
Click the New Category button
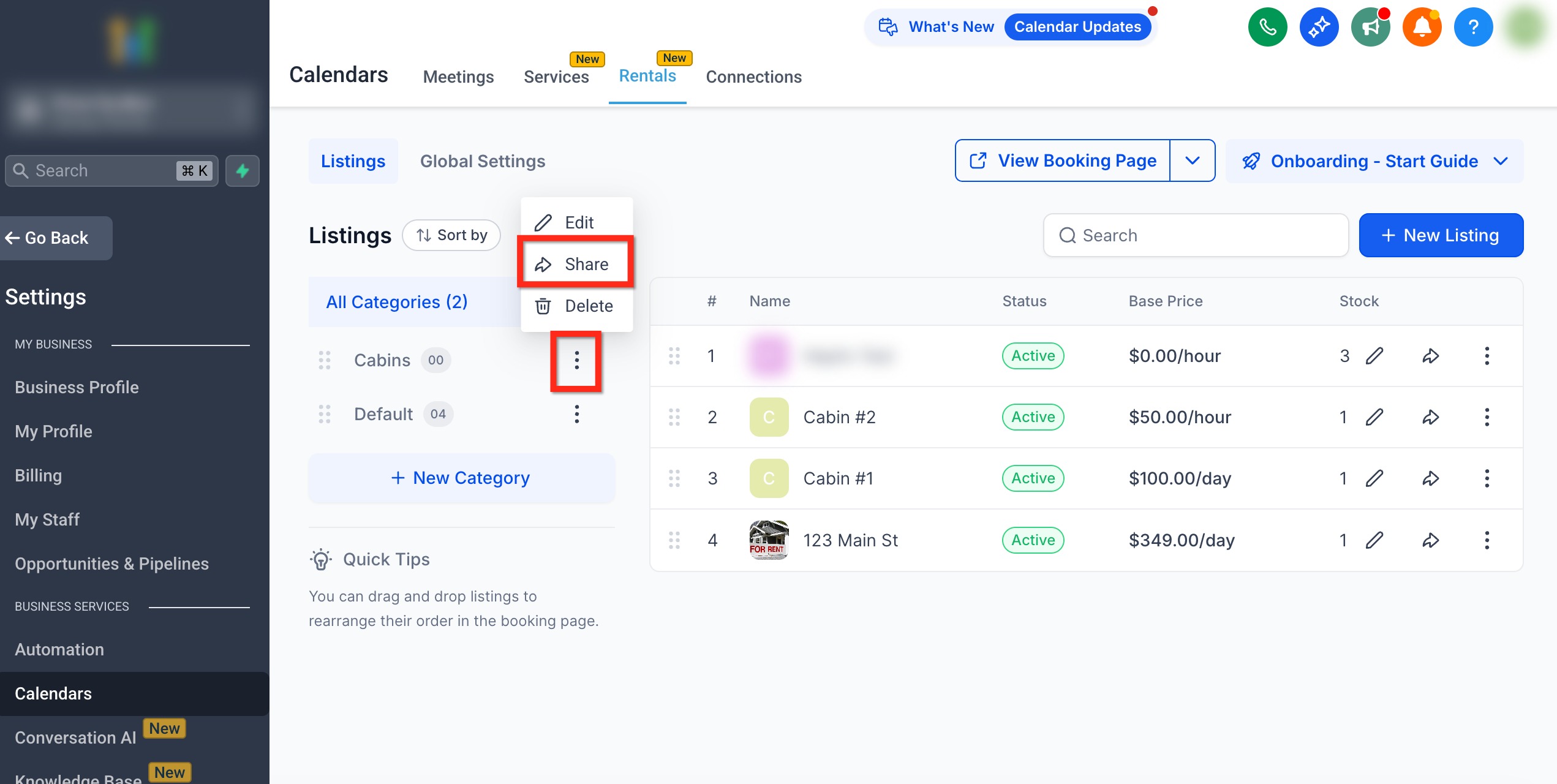pyautogui.click(x=461, y=478)
